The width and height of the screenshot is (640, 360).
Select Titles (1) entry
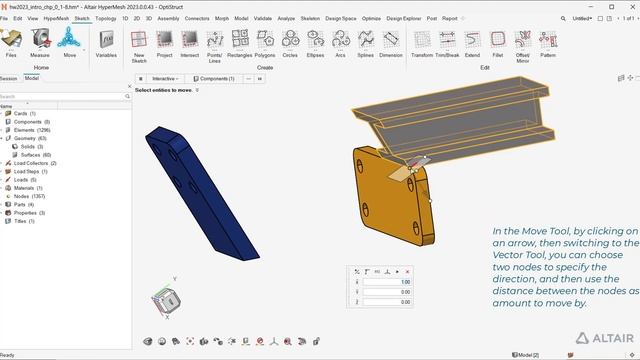click(24, 221)
